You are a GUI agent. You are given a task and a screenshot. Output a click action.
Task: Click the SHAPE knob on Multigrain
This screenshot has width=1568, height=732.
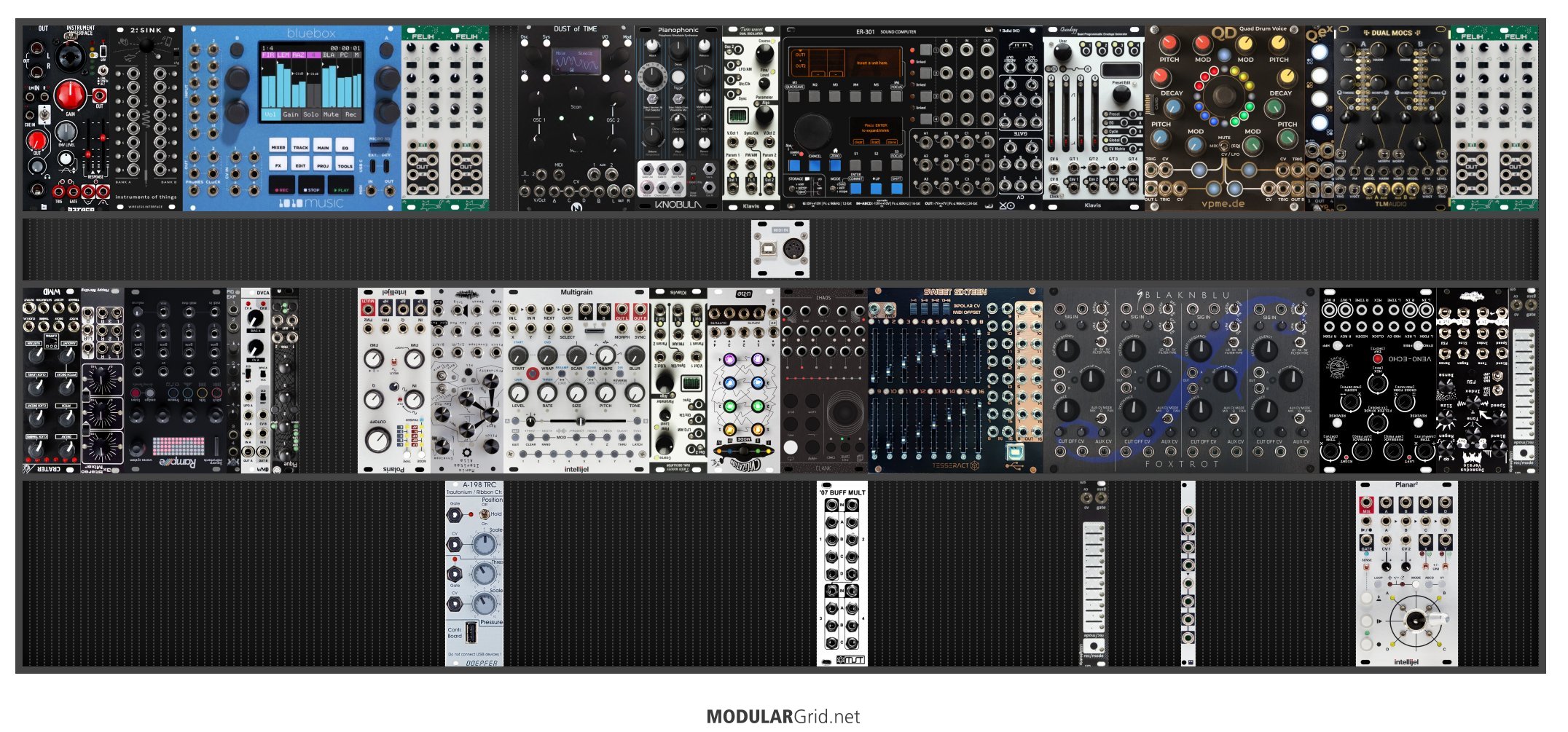click(605, 355)
